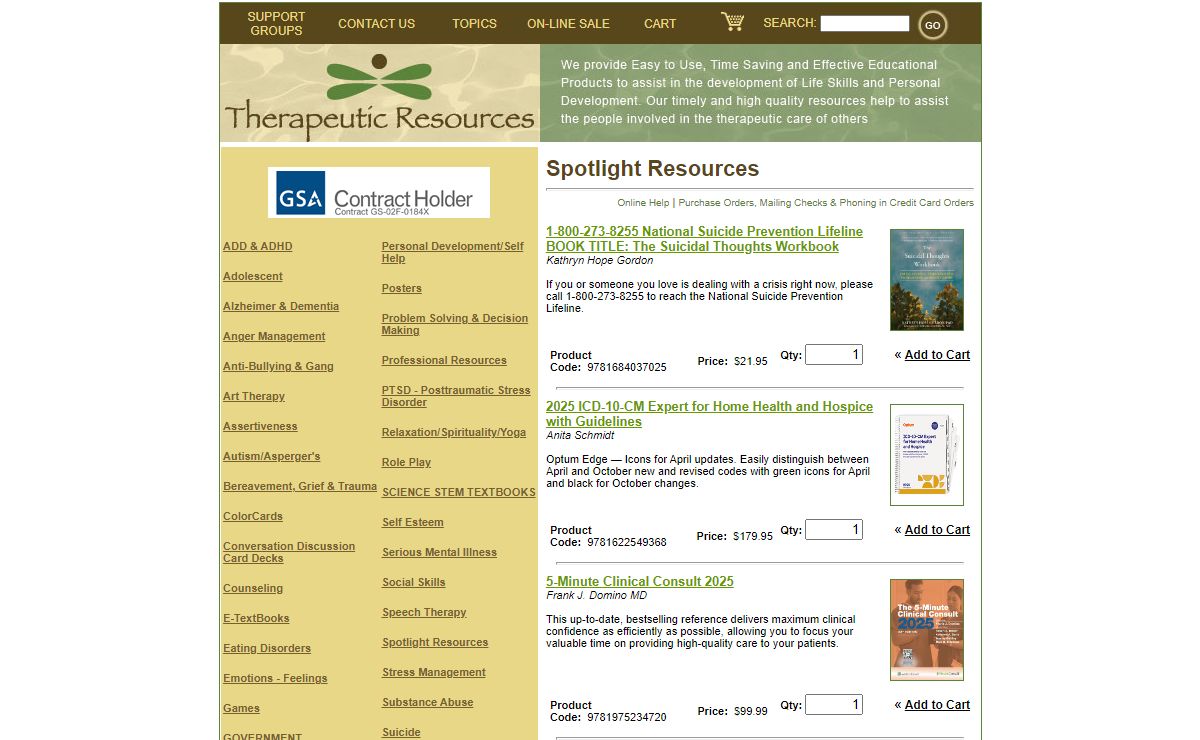Browse Anger Management category
The width and height of the screenshot is (1200, 740).
click(x=274, y=336)
